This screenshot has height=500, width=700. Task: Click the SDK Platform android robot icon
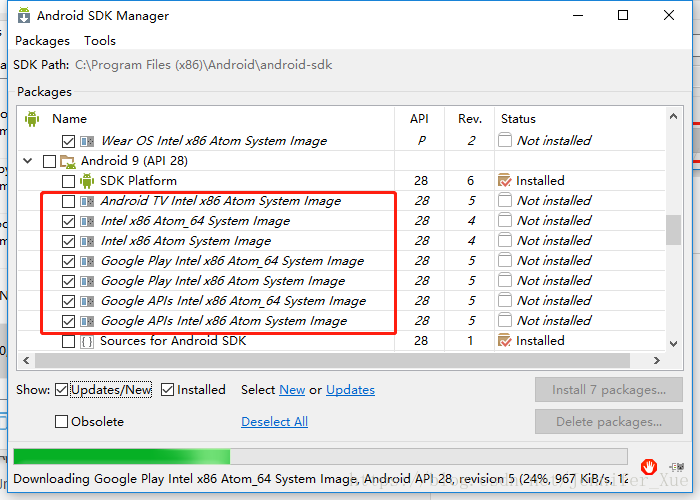87,181
